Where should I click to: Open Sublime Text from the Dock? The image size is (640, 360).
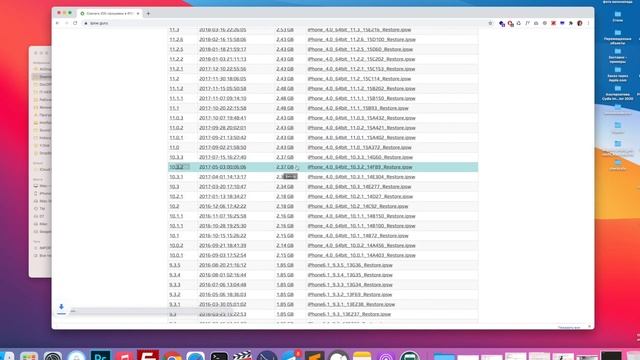[314, 356]
